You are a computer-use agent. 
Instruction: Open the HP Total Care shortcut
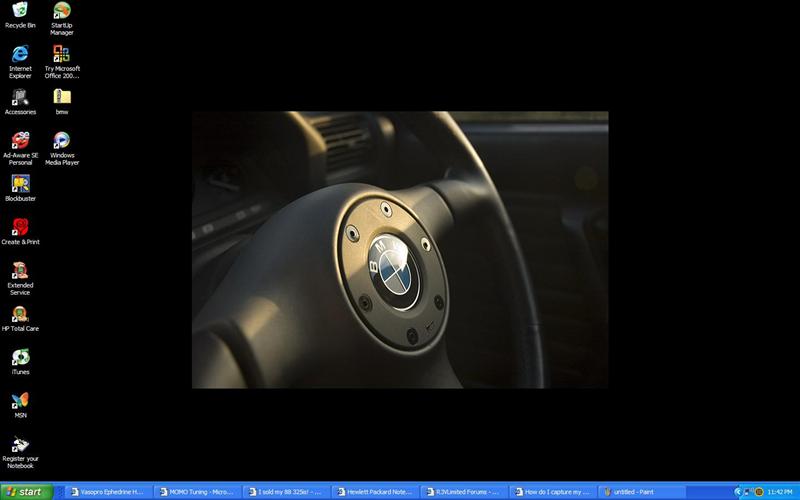[x=20, y=314]
